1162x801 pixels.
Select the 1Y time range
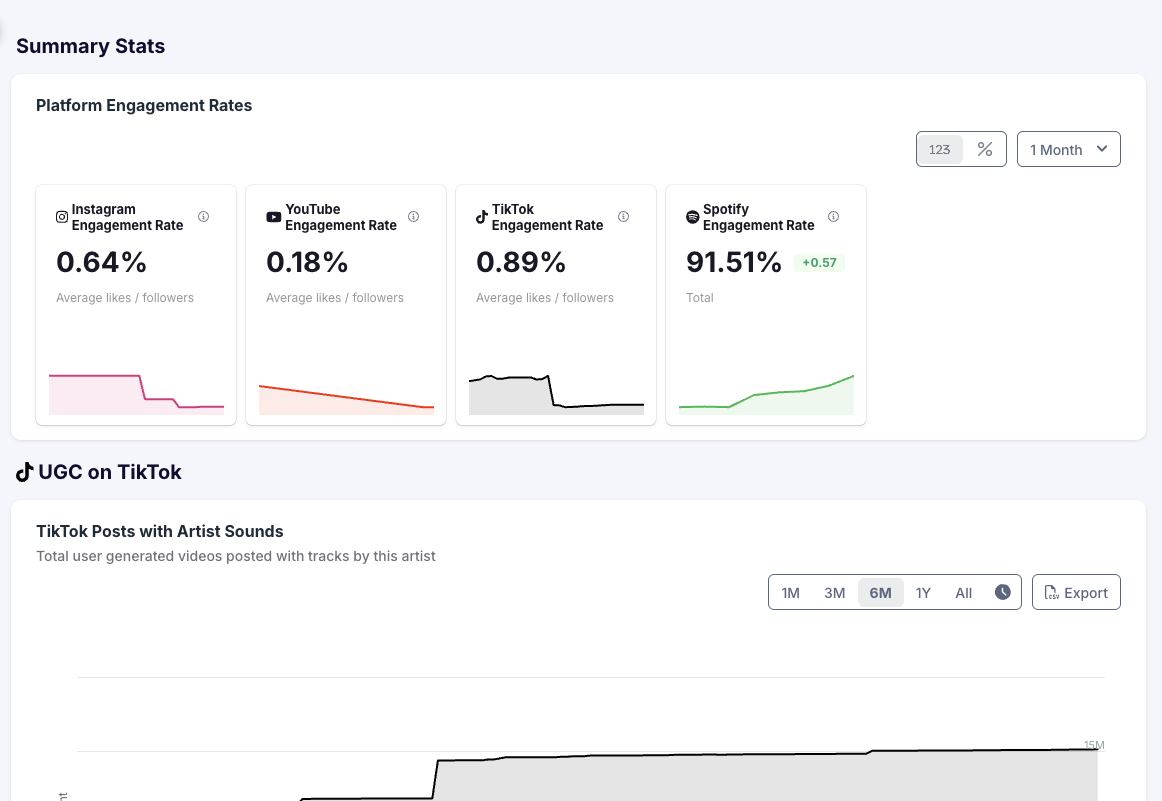[923, 593]
